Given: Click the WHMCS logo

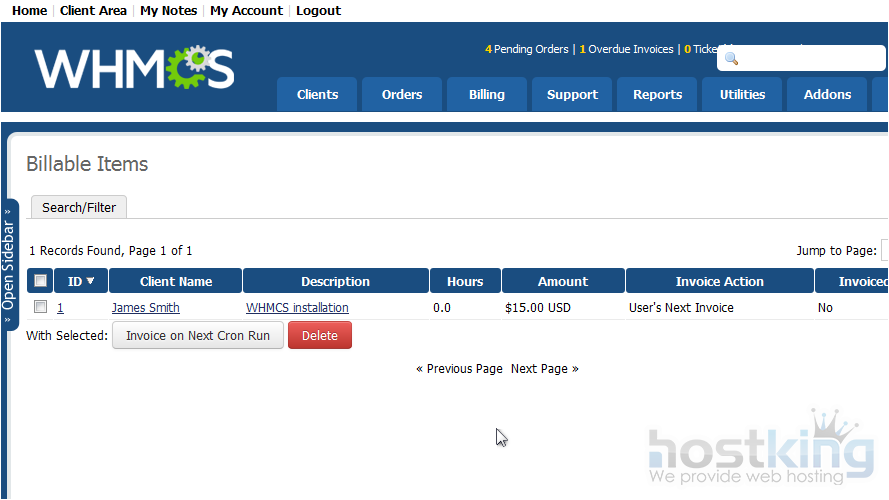Looking at the screenshot, I should click(x=134, y=68).
